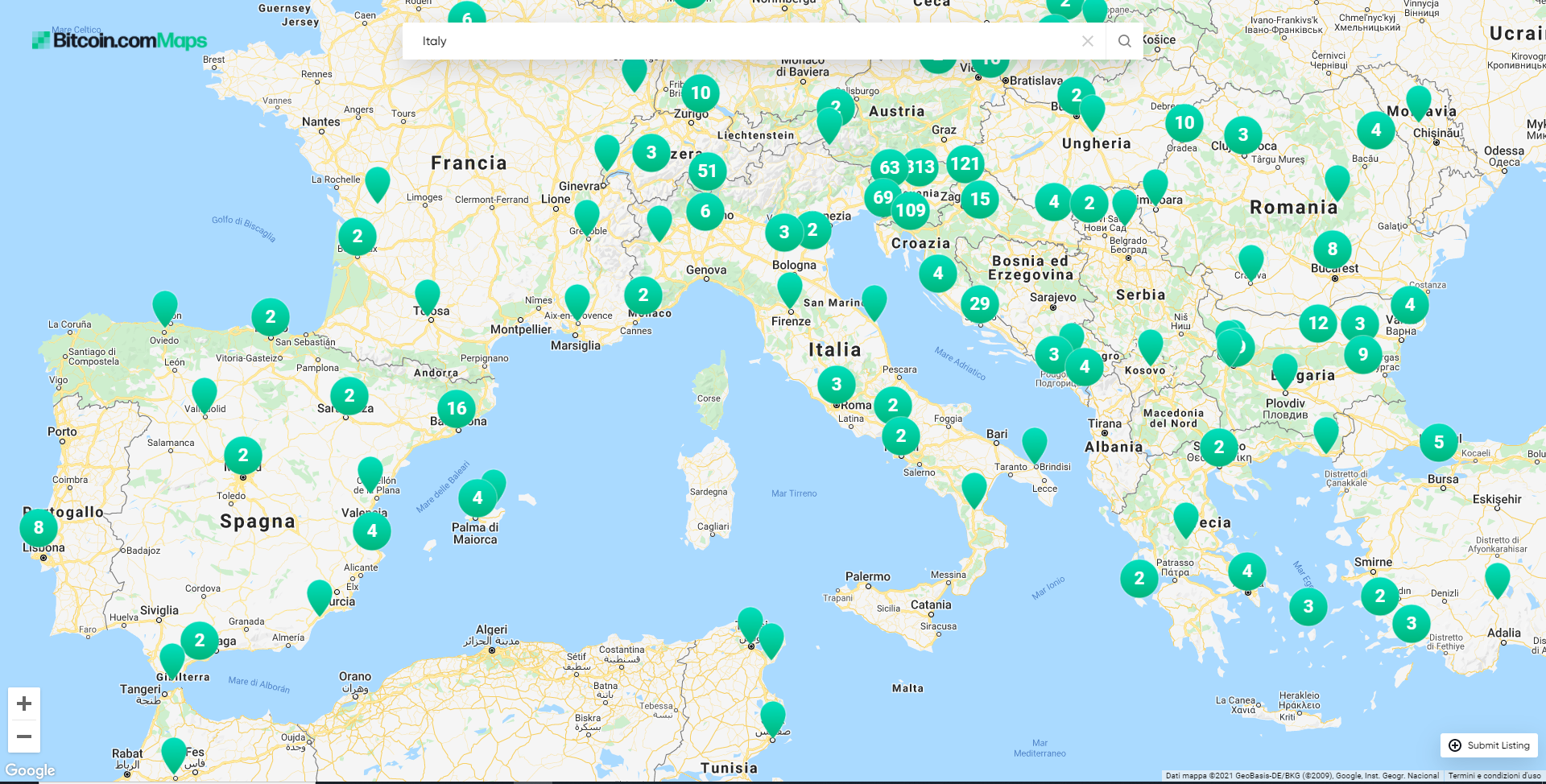Click the "Francia" country label
This screenshot has width=1546, height=784.
(x=469, y=163)
